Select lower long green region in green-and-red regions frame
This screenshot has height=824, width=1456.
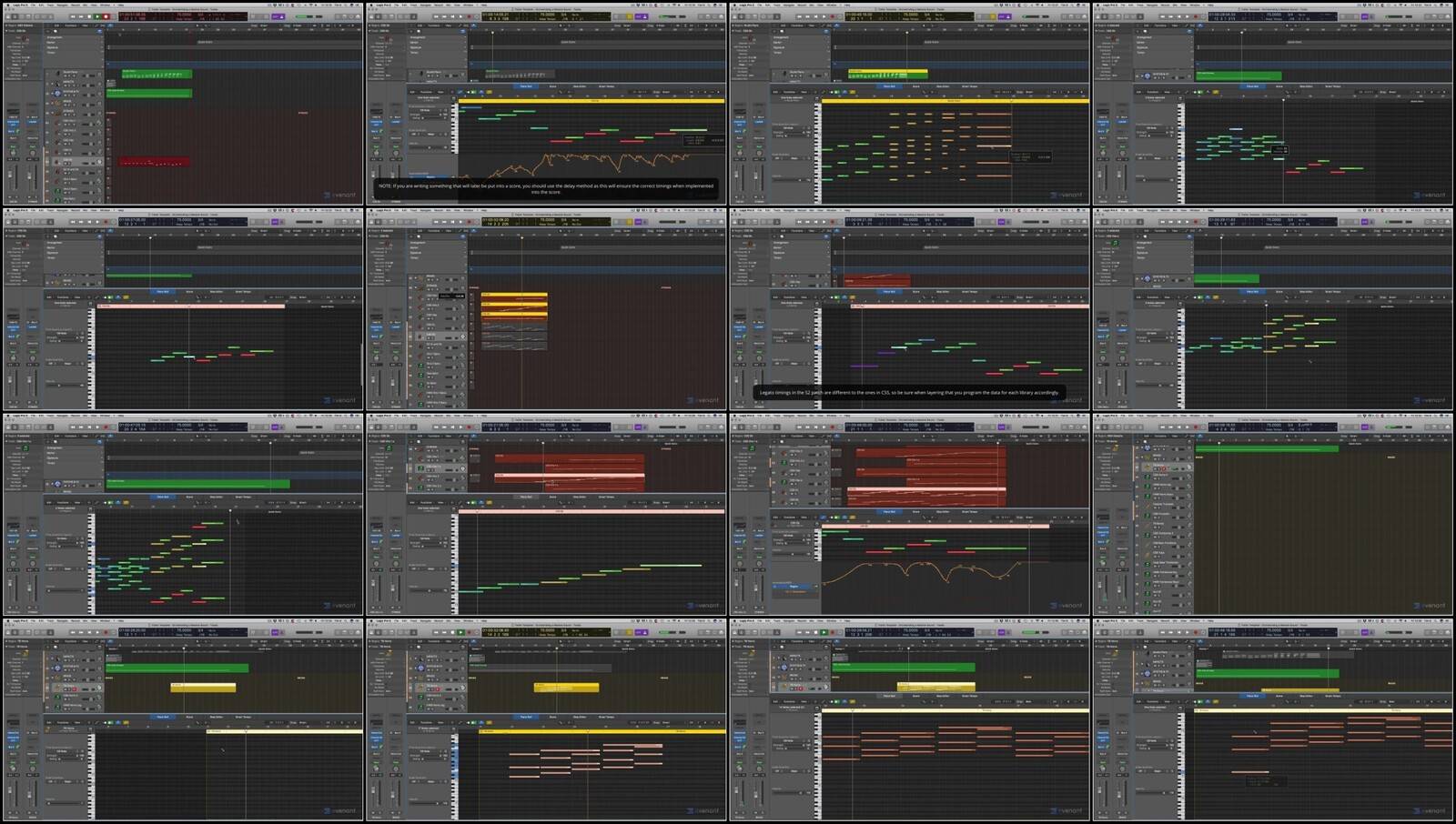[x=149, y=93]
